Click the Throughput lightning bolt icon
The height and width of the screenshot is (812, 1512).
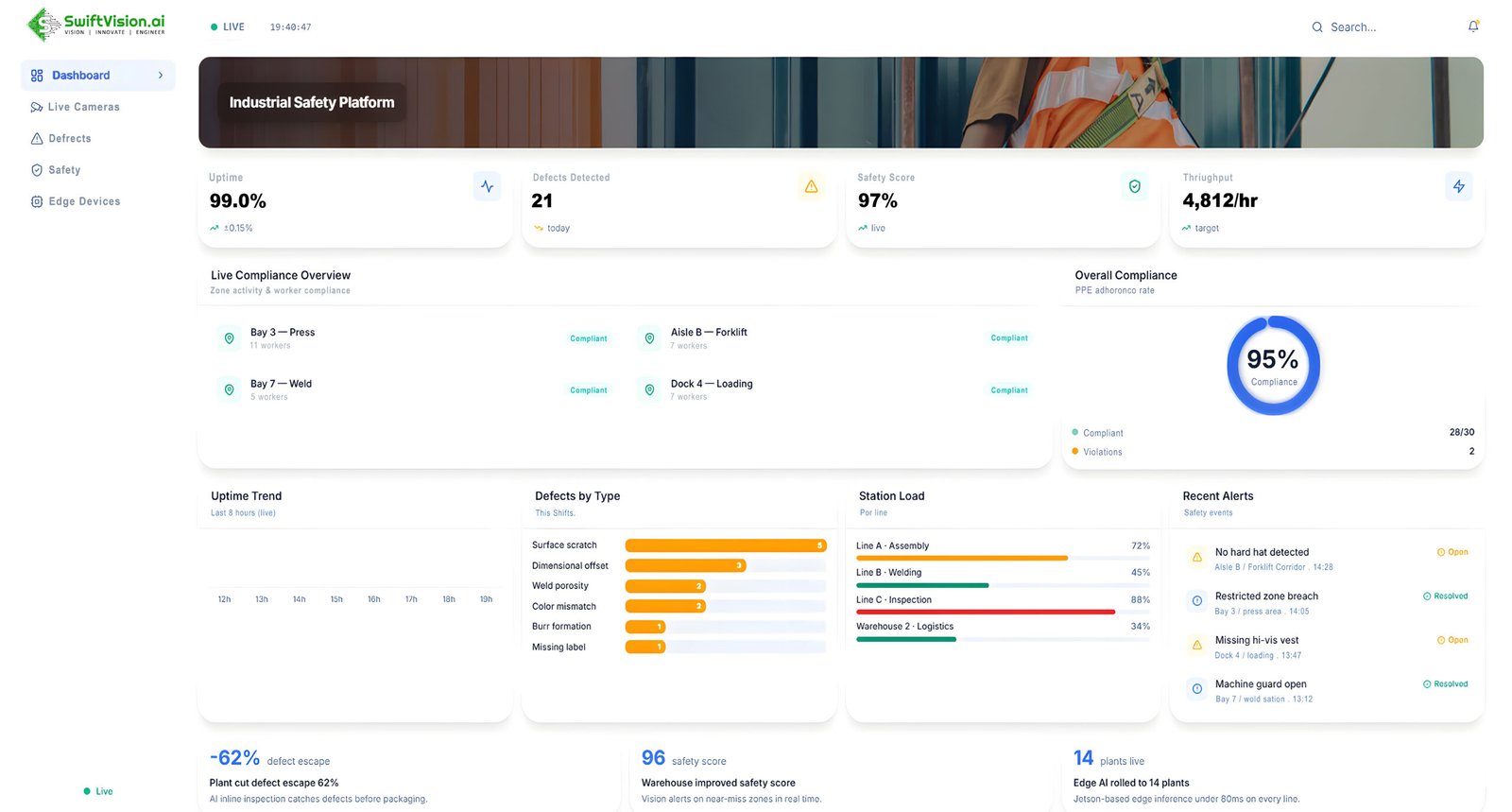[x=1459, y=186]
